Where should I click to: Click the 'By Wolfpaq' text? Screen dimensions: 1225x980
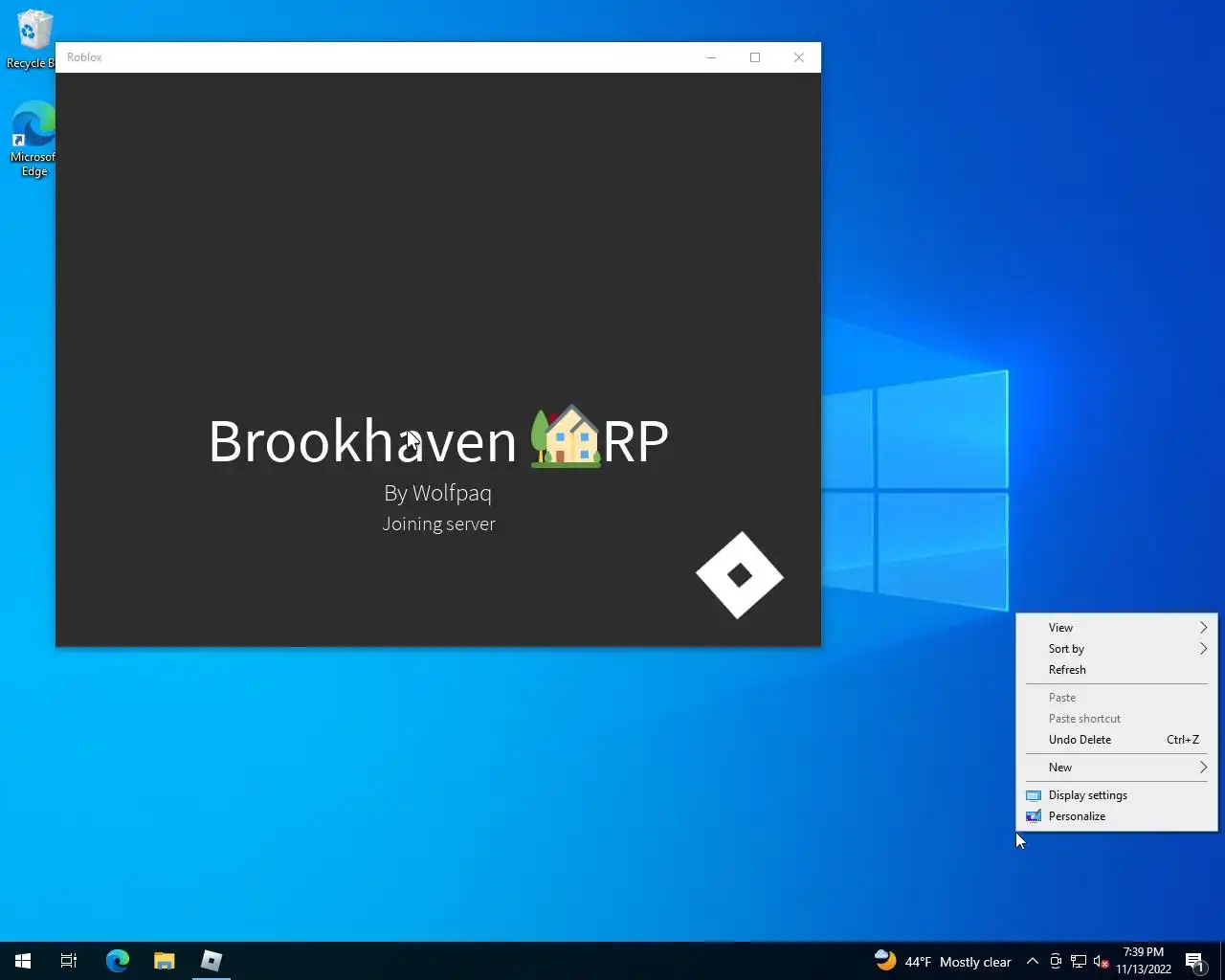pyautogui.click(x=438, y=494)
